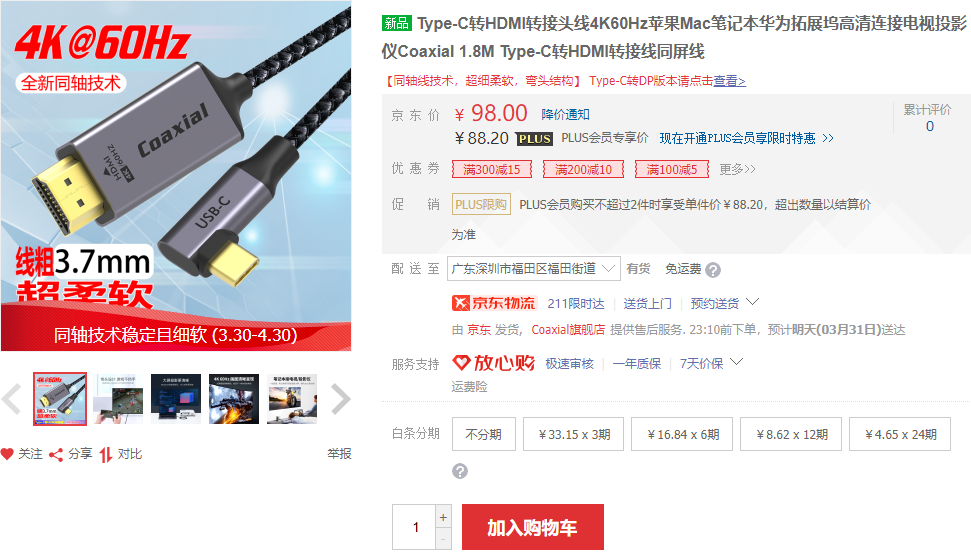Viewport: 971px width, 552px height.
Task: Choose the ¥8.62 x 12期 installment plan
Action: [792, 434]
